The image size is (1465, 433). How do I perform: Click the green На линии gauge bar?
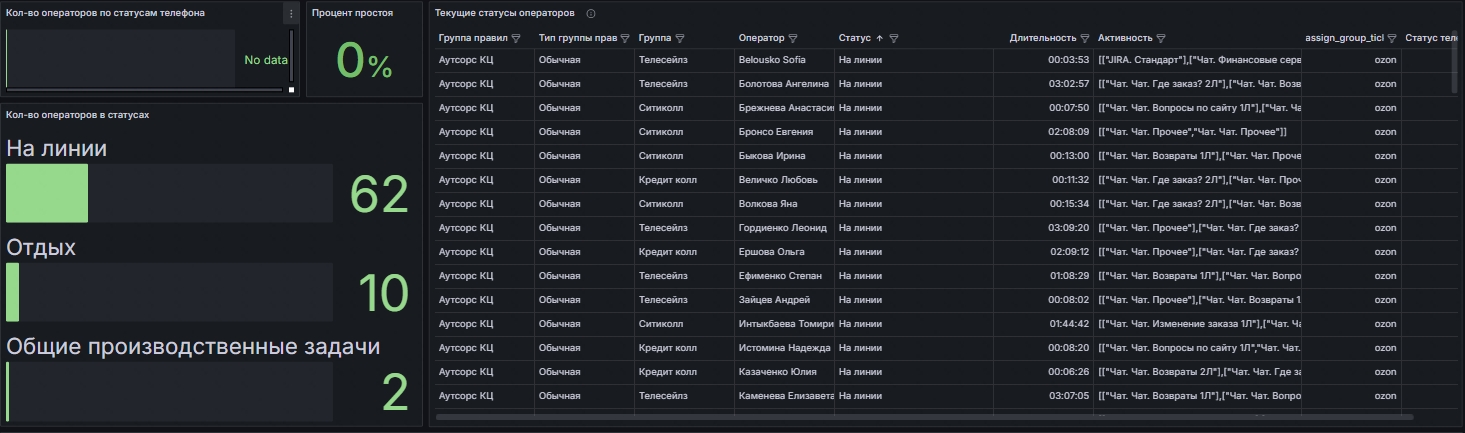tap(47, 193)
